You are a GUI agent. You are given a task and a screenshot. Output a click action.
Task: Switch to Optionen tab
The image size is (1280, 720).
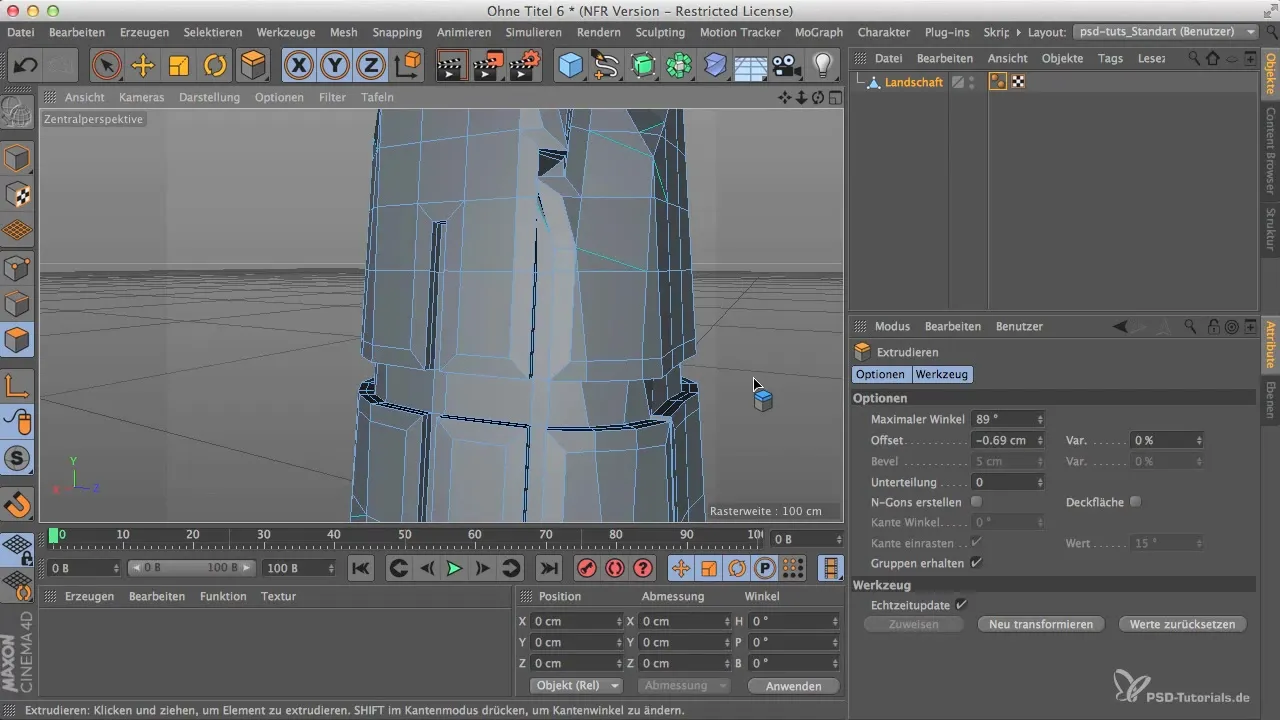(880, 374)
